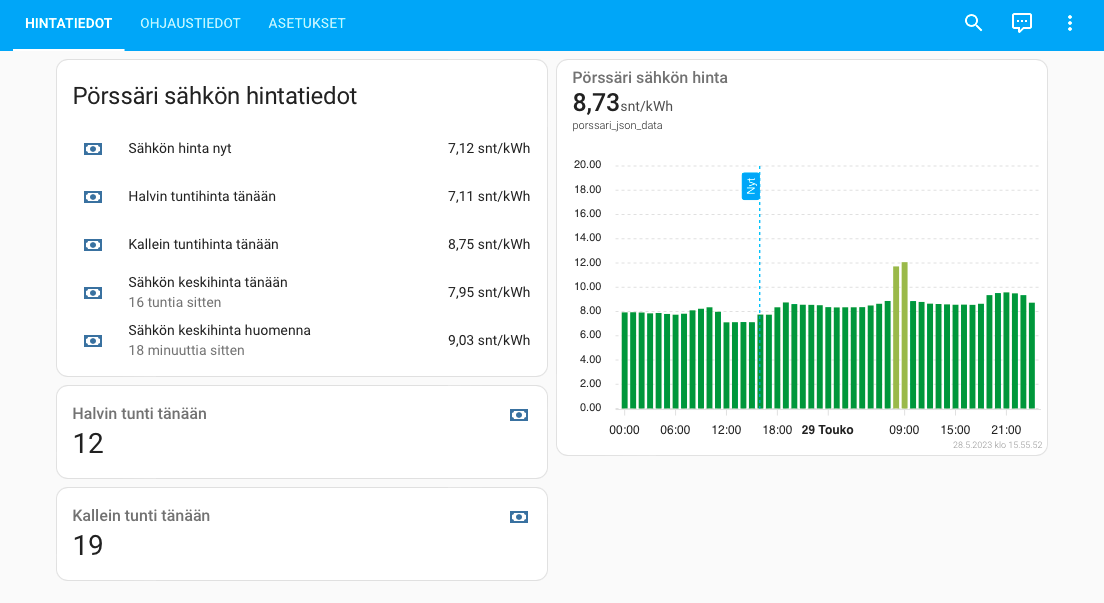Select the icon beside Sähkön keskihinta tänään
This screenshot has height=603, width=1104.
point(93,293)
